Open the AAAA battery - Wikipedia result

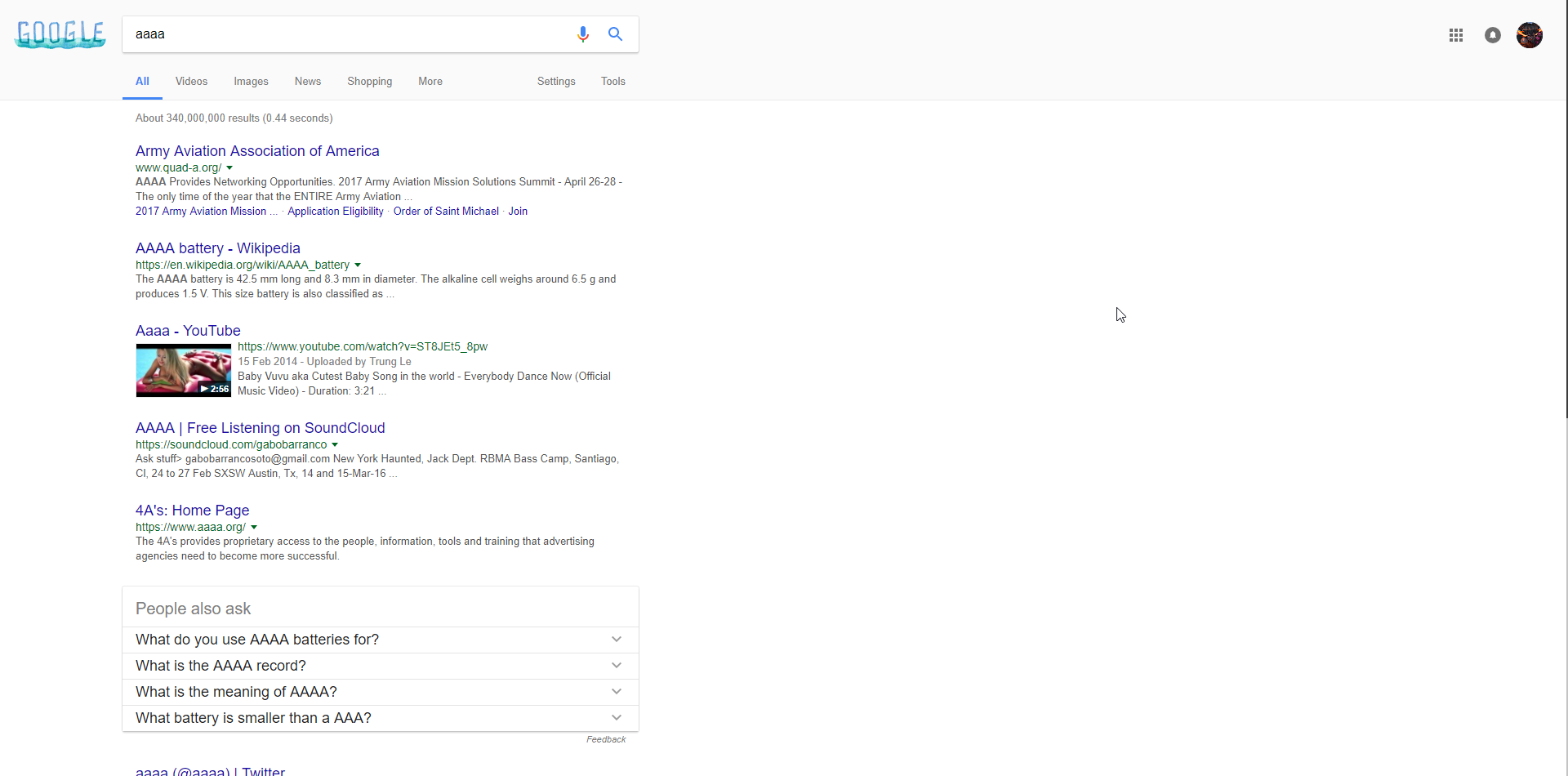pos(218,248)
